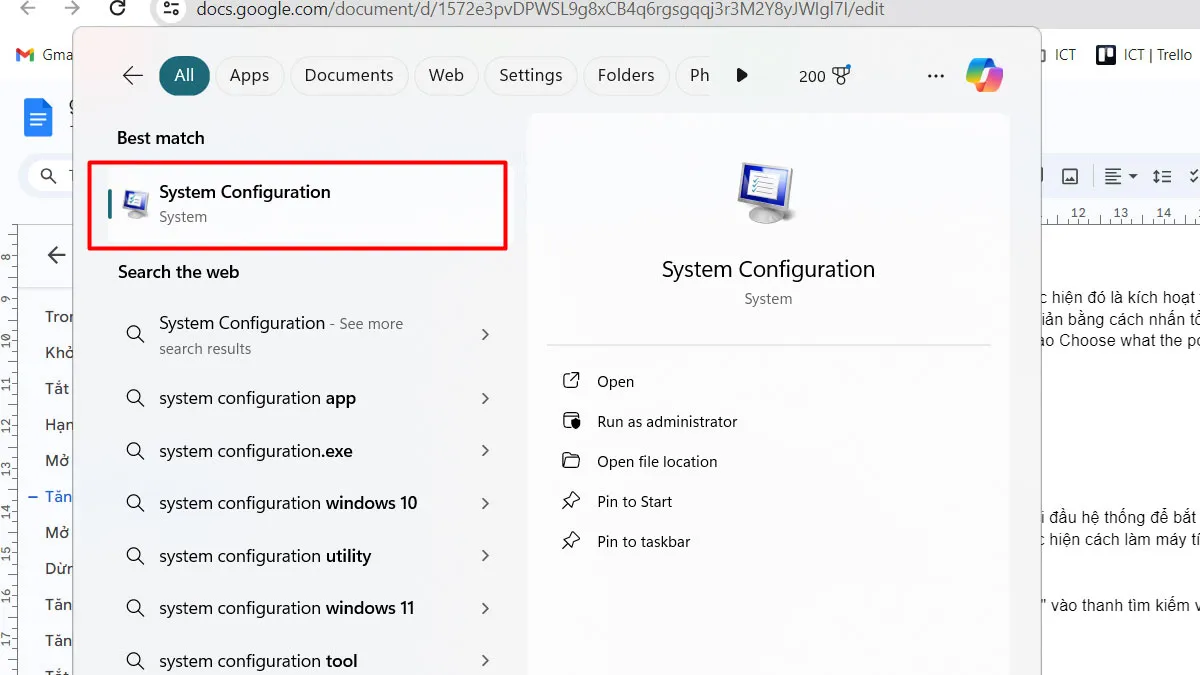Image resolution: width=1200 pixels, height=675 pixels.
Task: Click the magnifier icon beside system configuration.exe
Action: click(x=135, y=451)
